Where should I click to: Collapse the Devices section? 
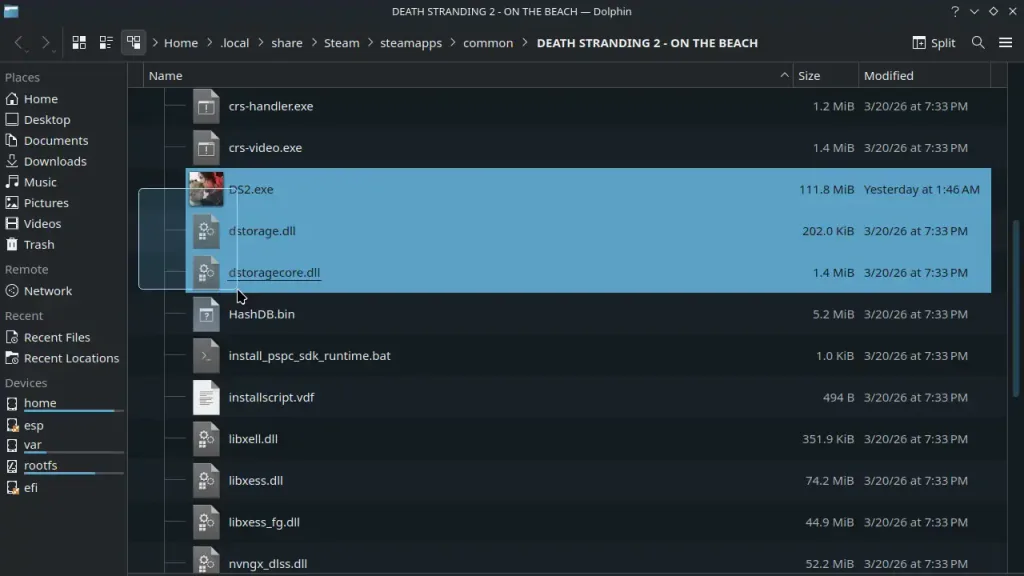[25, 382]
